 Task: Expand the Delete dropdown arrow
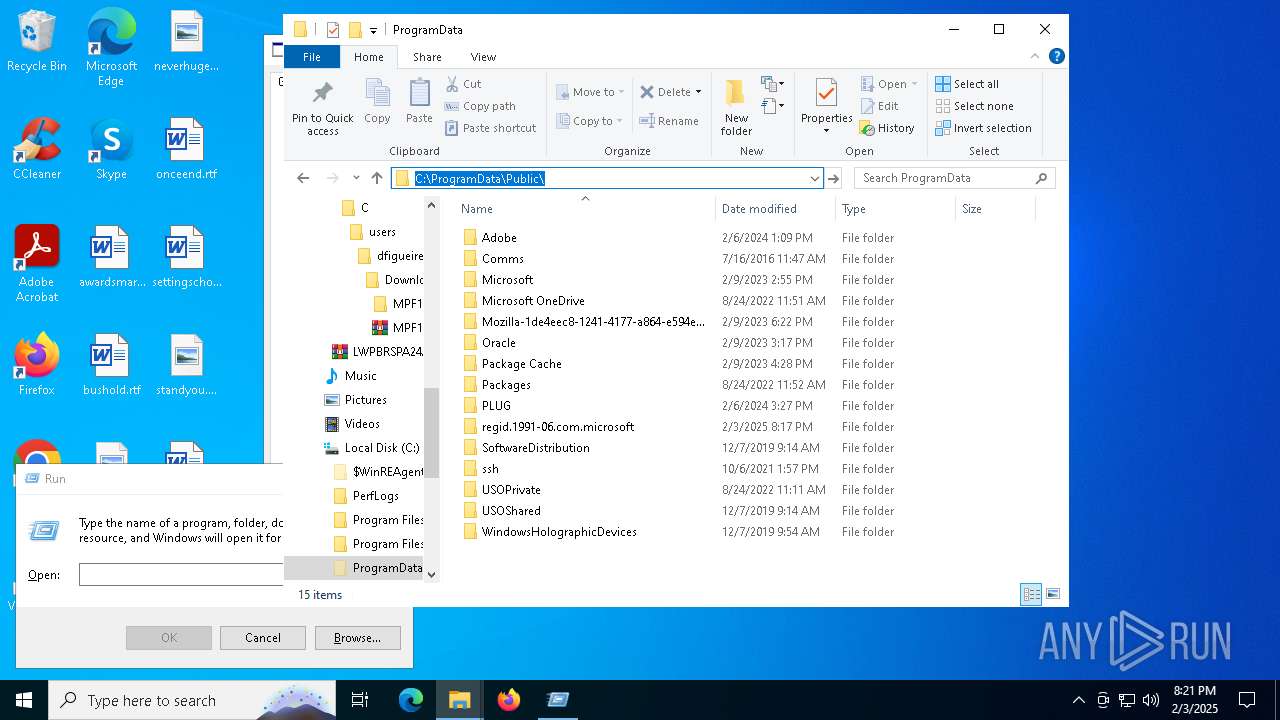tap(698, 92)
